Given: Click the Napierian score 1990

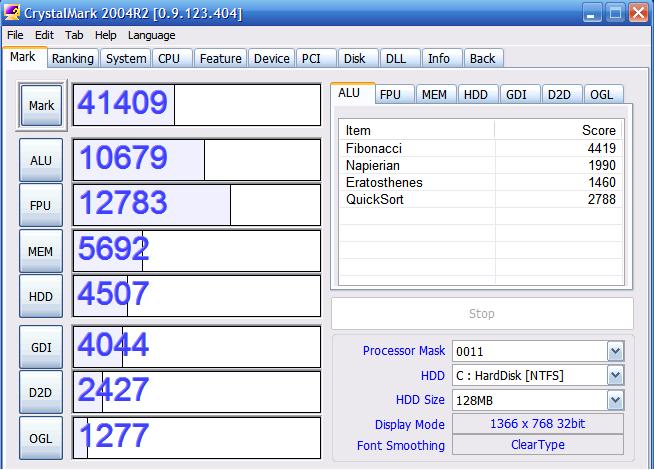Looking at the screenshot, I should point(602,165).
